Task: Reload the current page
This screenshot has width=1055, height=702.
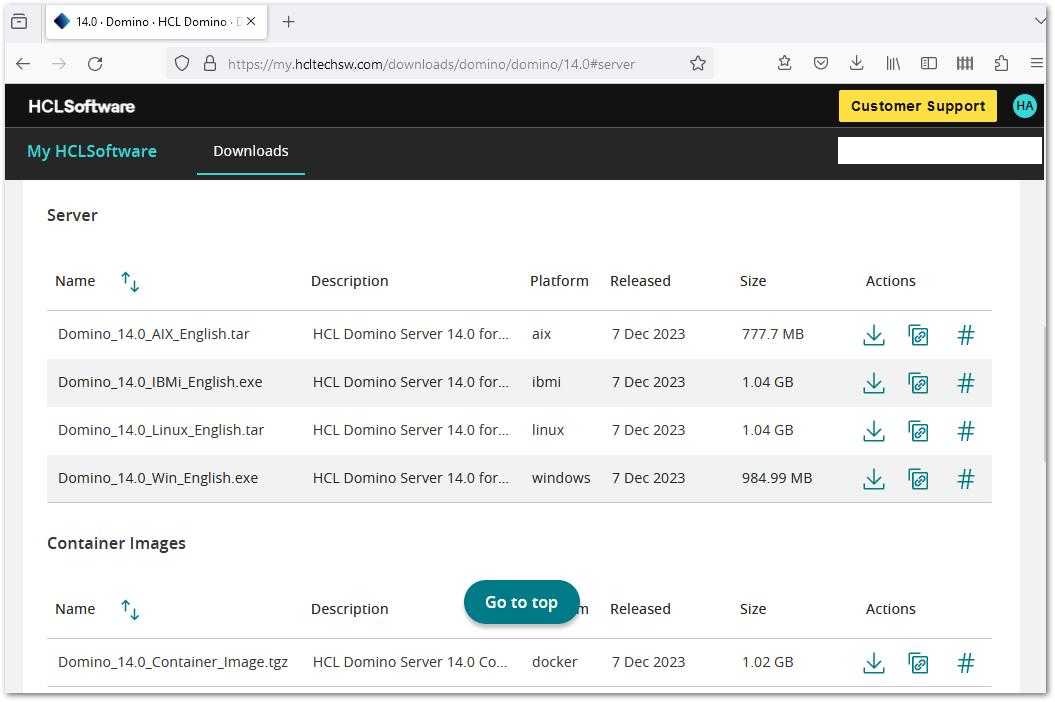Action: click(95, 64)
